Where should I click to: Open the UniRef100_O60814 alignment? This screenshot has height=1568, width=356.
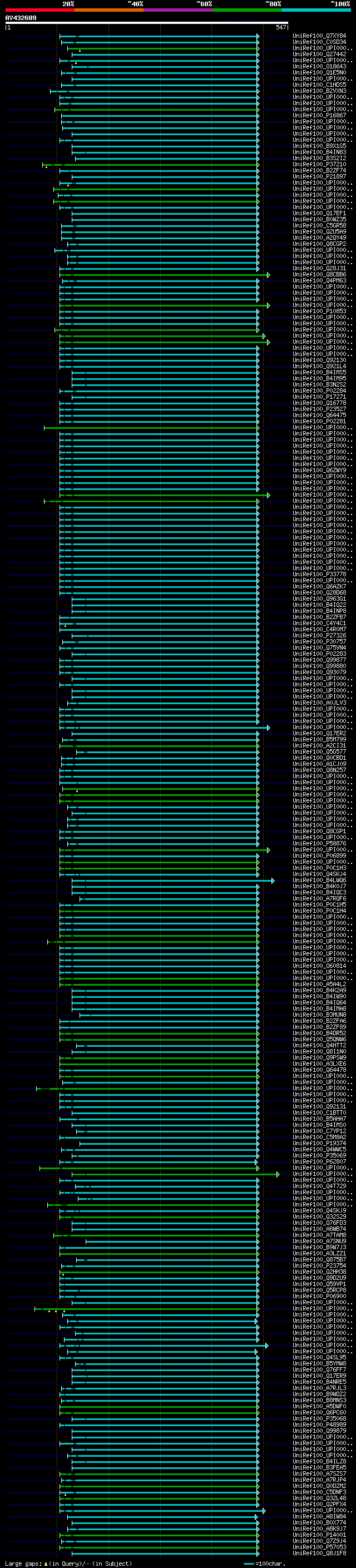point(319,966)
